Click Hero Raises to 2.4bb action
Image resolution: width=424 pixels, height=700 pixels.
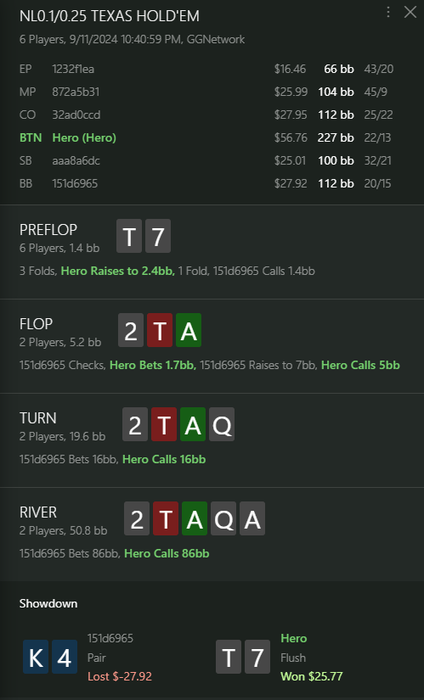[x=118, y=271]
